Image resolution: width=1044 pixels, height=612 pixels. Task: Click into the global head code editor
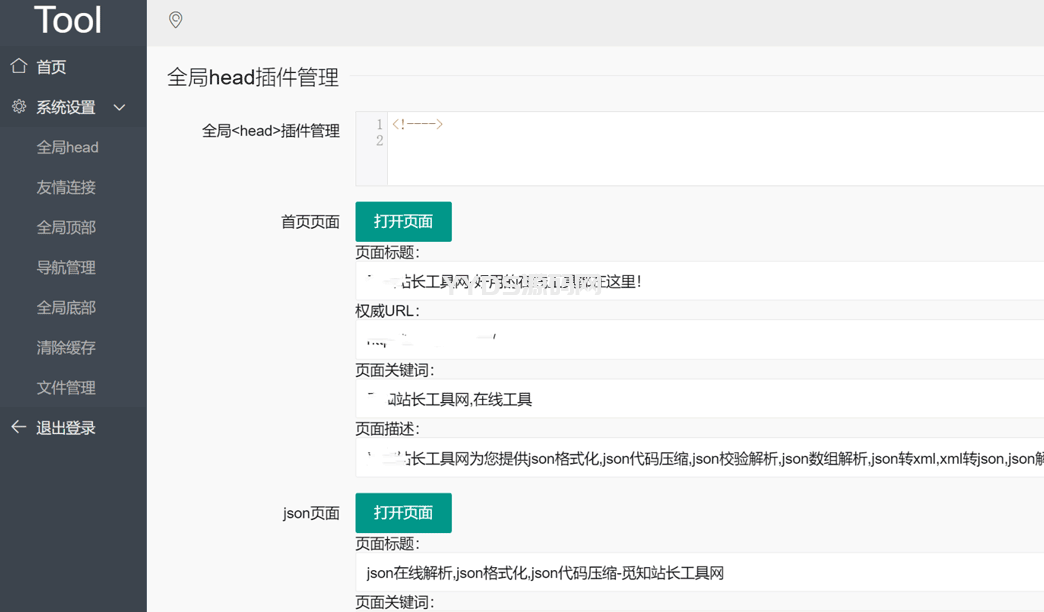click(700, 150)
